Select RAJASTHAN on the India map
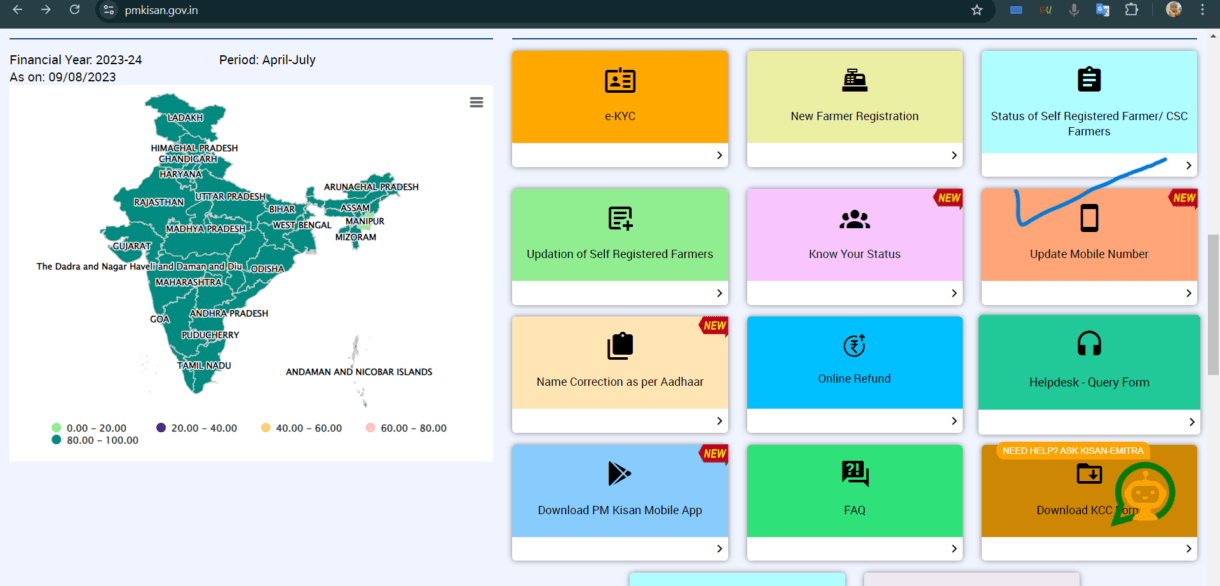 pos(159,202)
